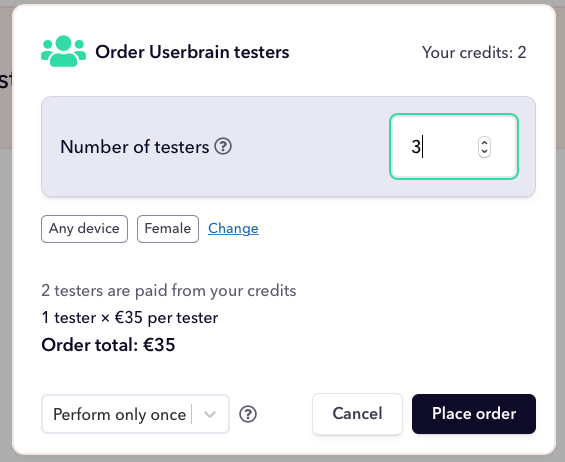Decrease tester count with stepper down arrow
565x462 pixels.
click(x=484, y=152)
